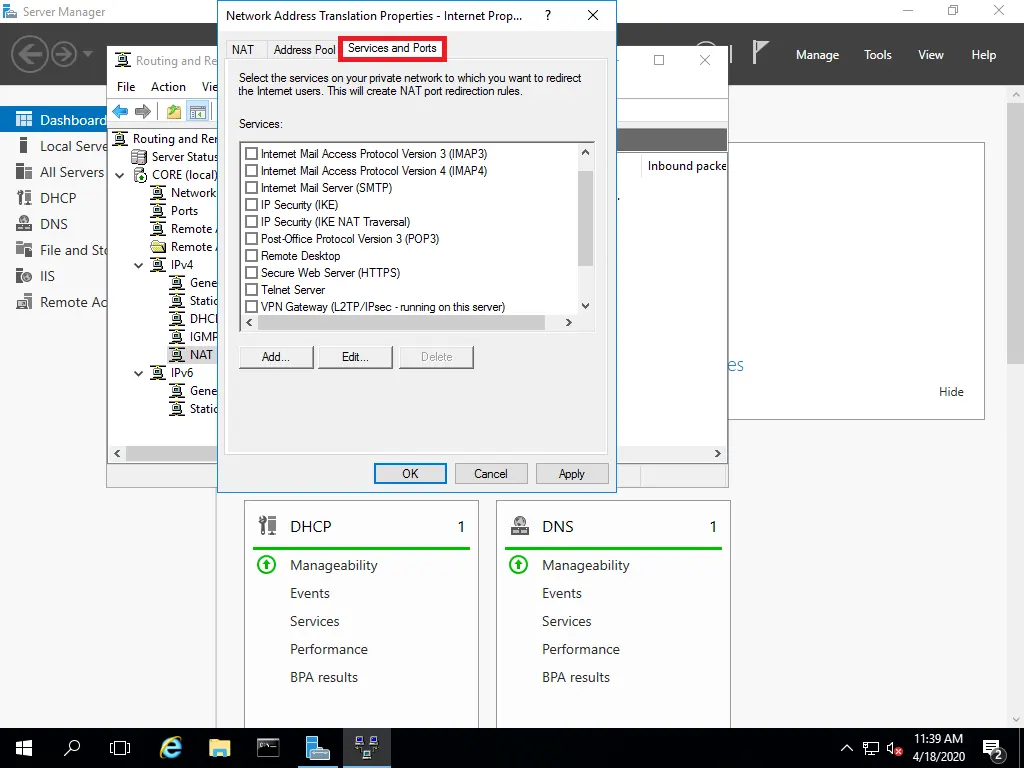Enable Internet Mail Access Protocol Version 4

[251, 170]
